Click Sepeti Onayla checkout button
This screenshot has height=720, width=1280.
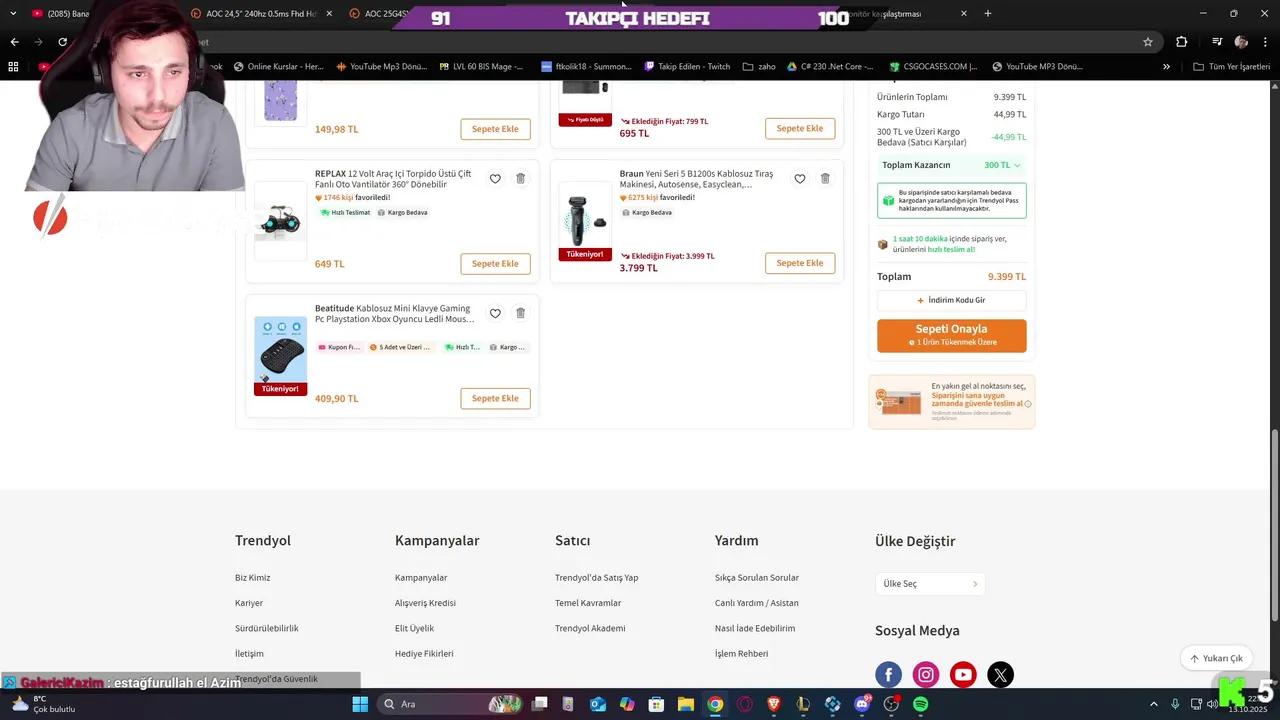point(951,335)
